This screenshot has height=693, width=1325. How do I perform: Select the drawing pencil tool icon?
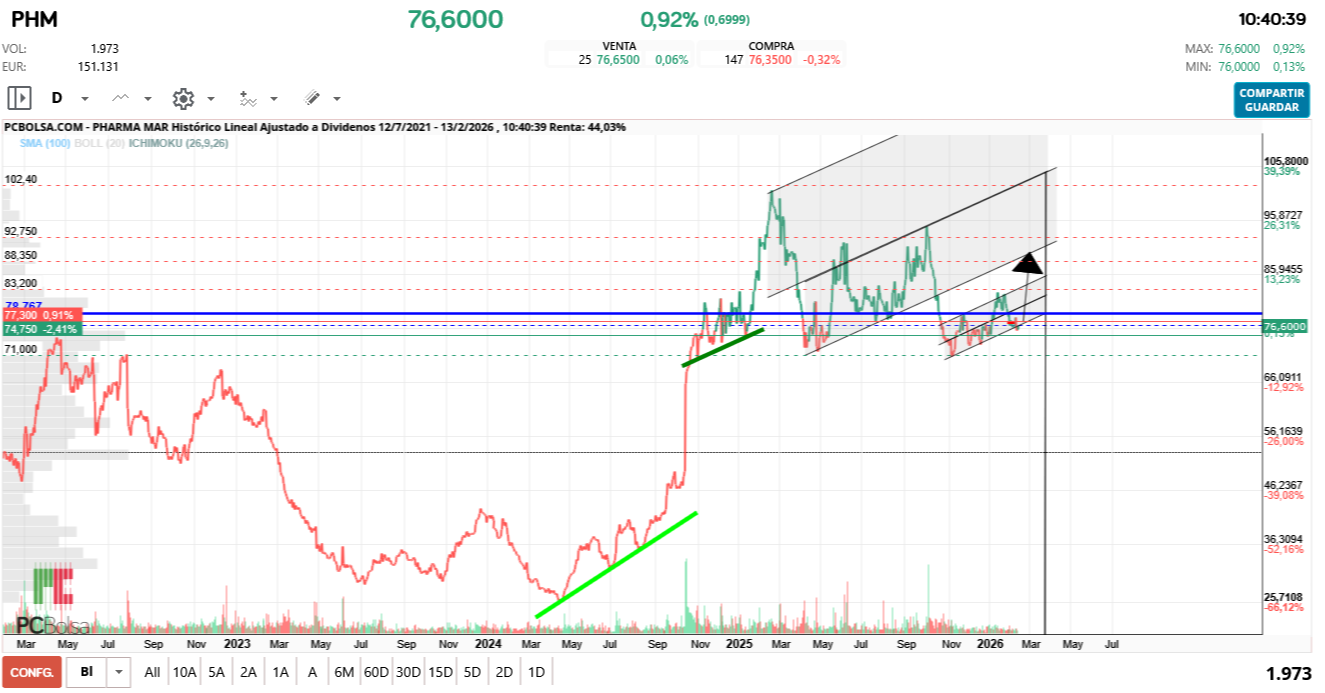pyautogui.click(x=311, y=98)
